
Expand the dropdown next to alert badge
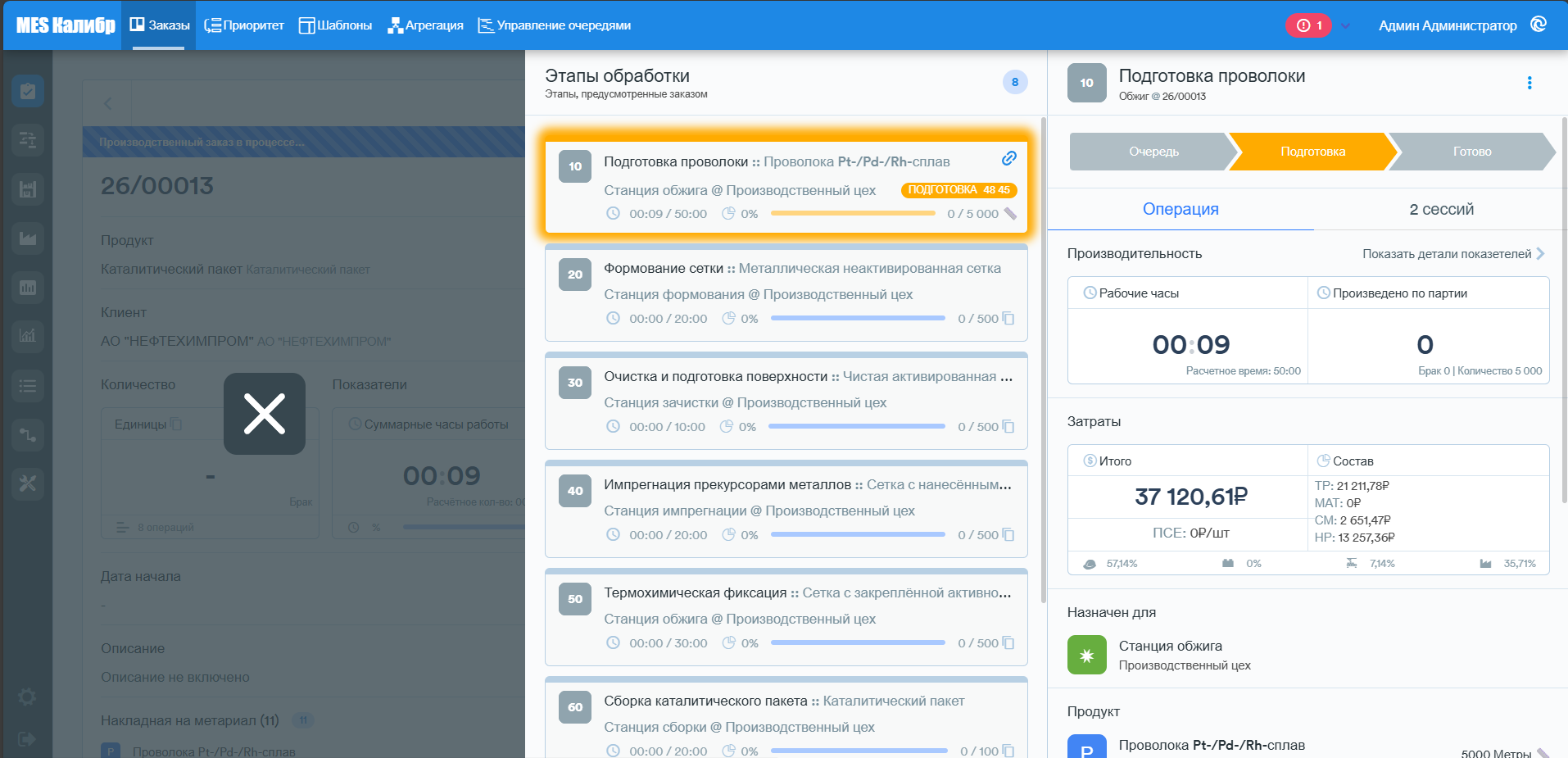tap(1345, 25)
